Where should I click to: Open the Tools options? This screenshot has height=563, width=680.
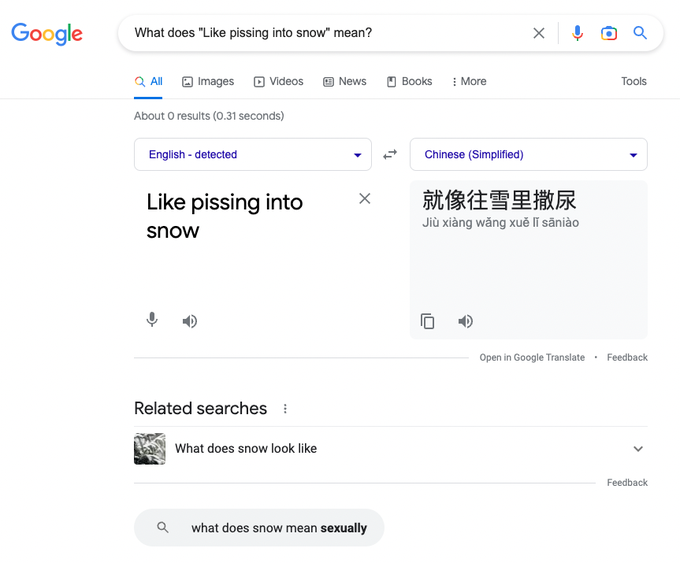point(634,82)
